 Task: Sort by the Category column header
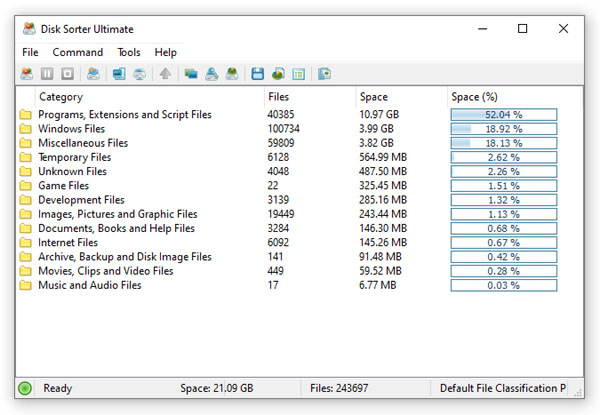coord(149,97)
